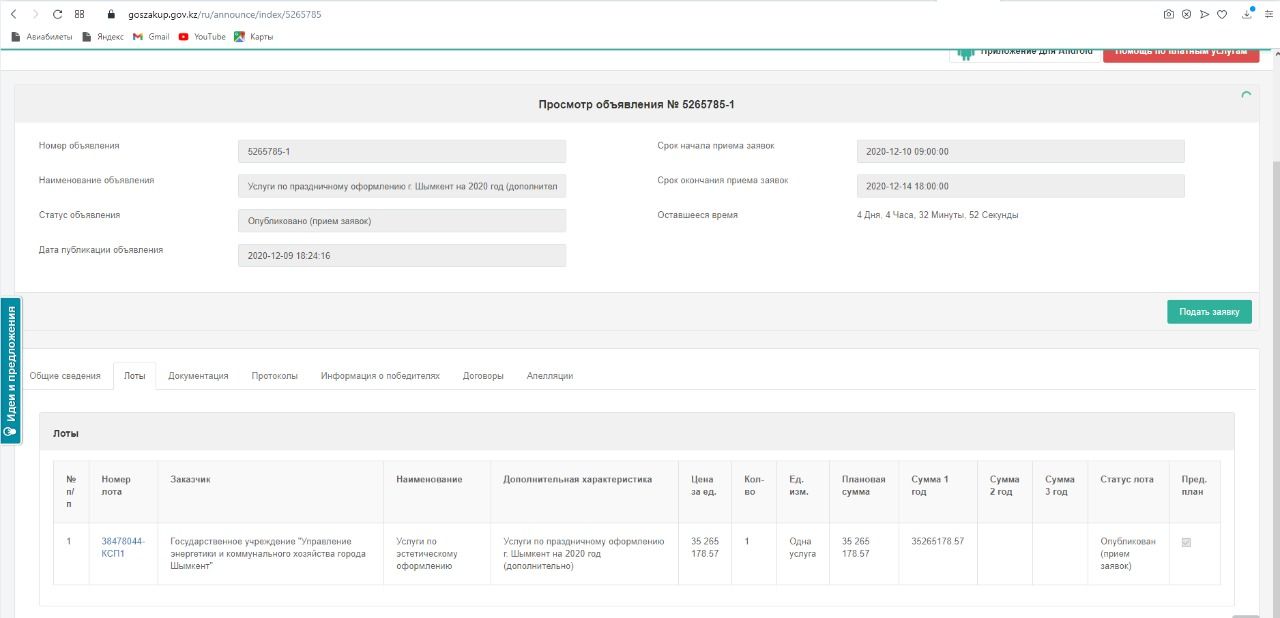Select the Общие сведения tab

pos(65,376)
